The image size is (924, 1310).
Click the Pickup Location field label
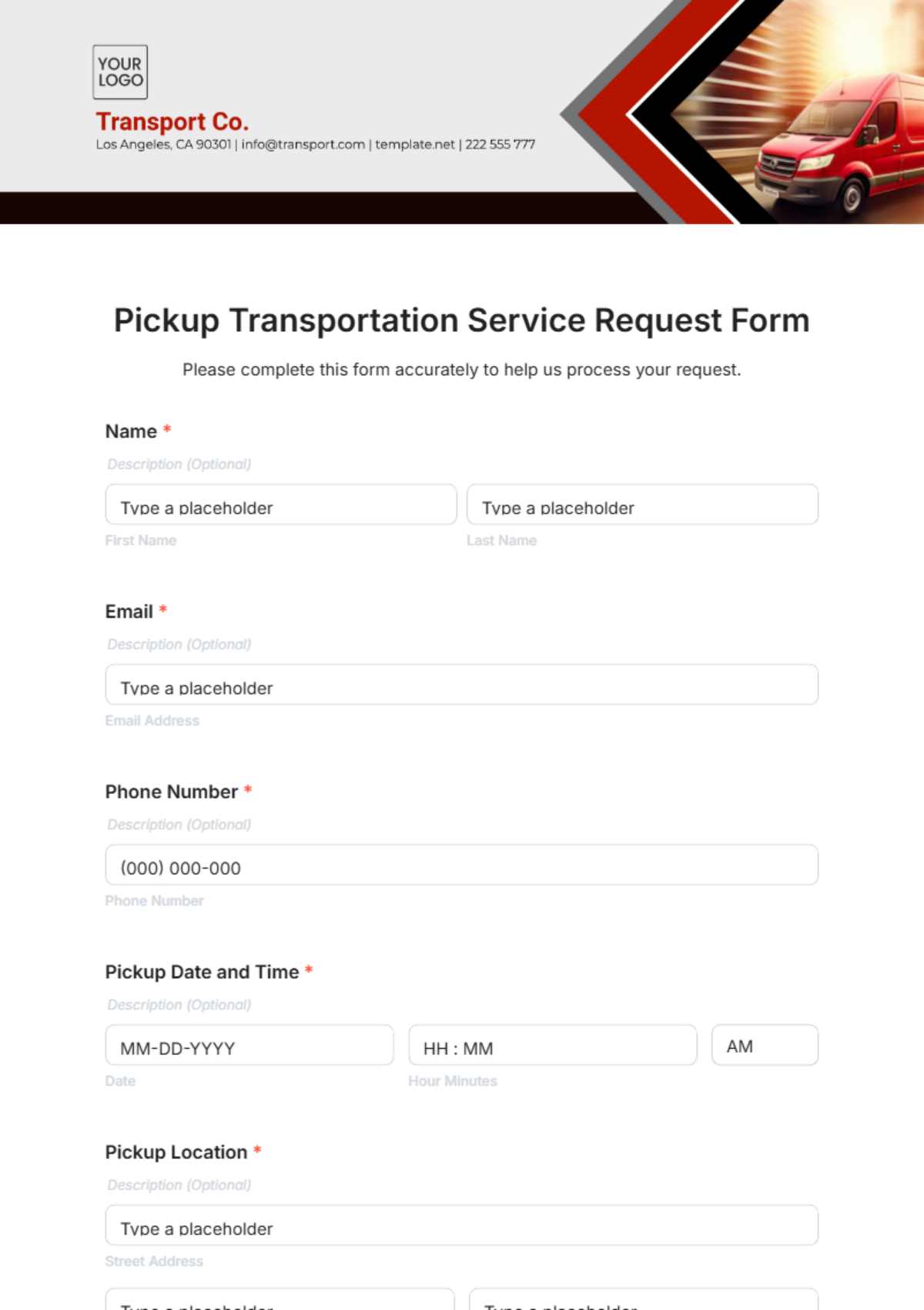point(176,1152)
